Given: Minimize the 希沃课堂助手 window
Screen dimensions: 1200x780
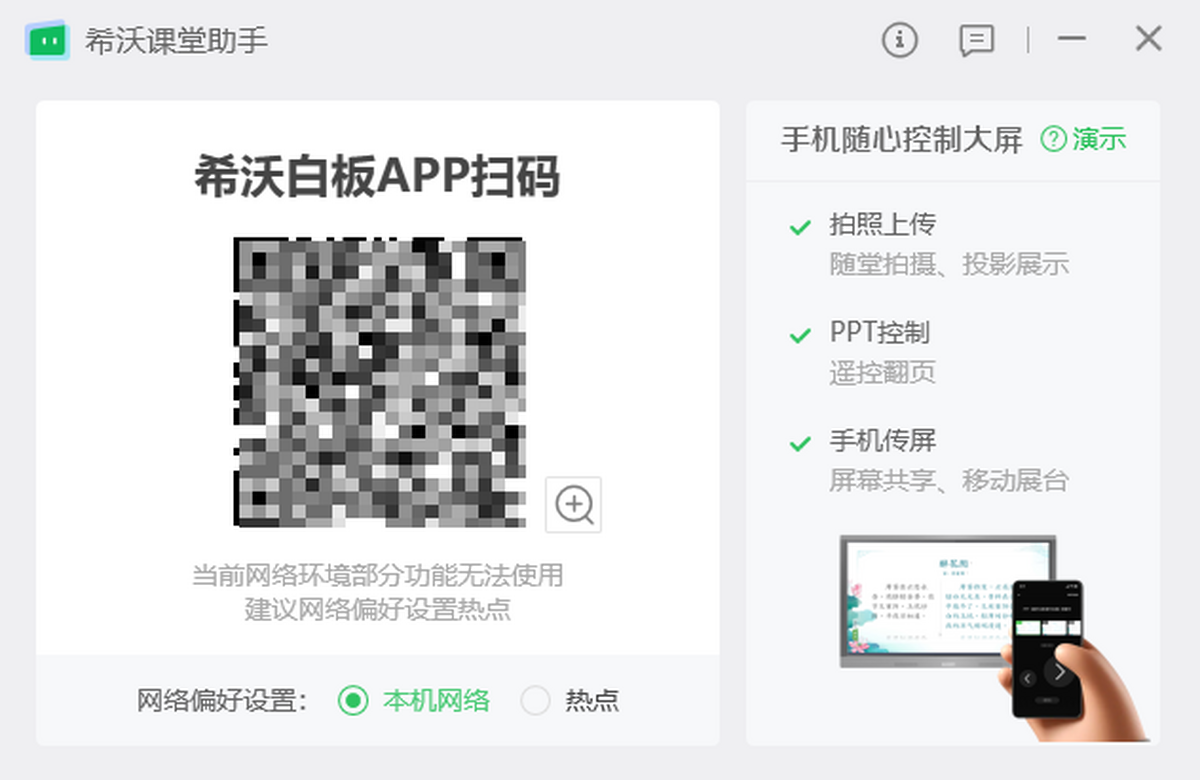Looking at the screenshot, I should point(1072,40).
